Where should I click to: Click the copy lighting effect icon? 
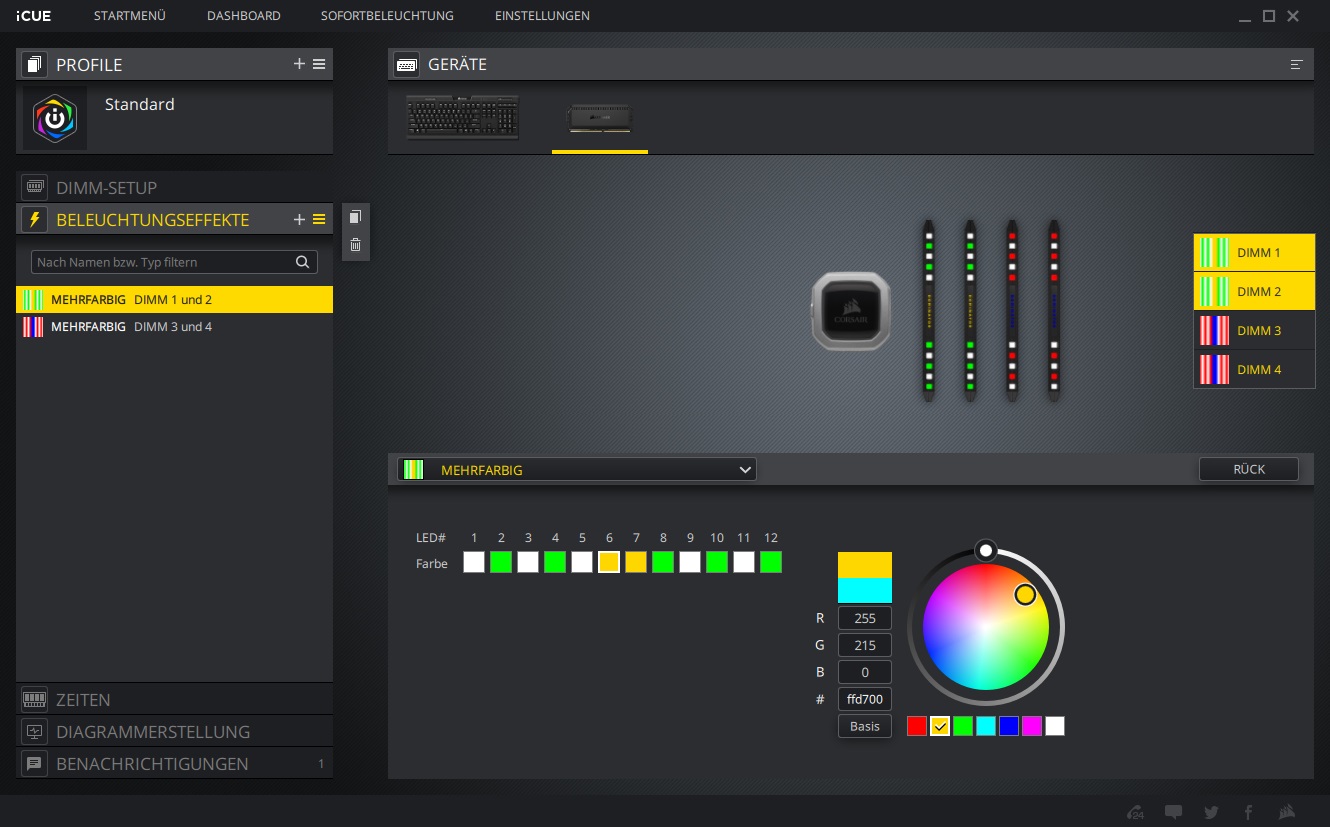point(355,217)
